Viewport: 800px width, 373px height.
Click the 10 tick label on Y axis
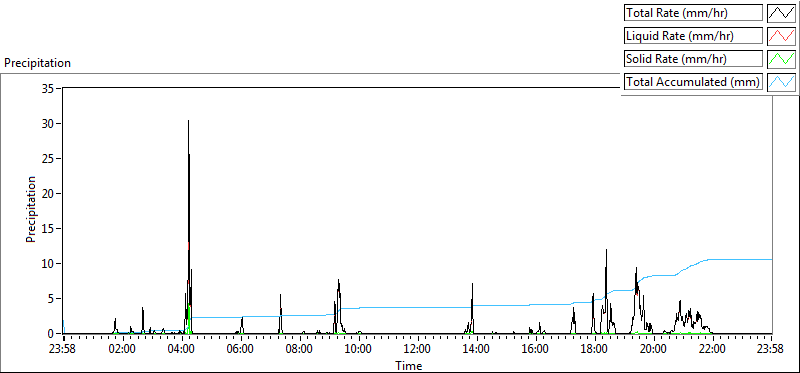(x=48, y=263)
